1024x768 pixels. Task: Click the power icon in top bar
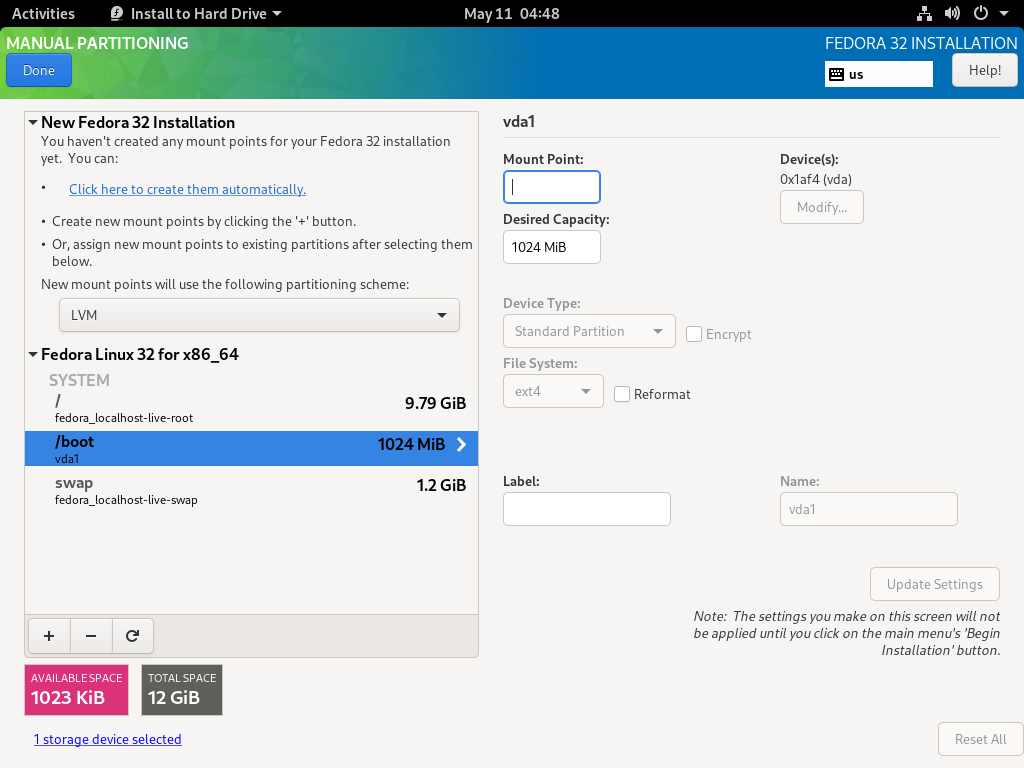[x=980, y=13]
